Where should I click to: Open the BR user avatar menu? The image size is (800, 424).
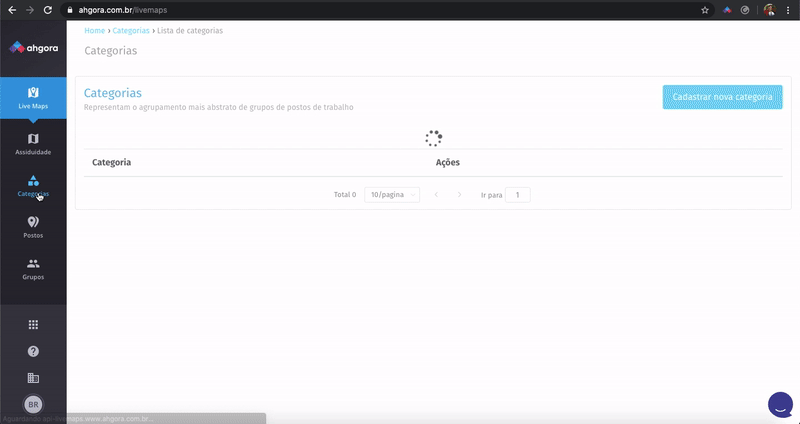pyautogui.click(x=33, y=405)
